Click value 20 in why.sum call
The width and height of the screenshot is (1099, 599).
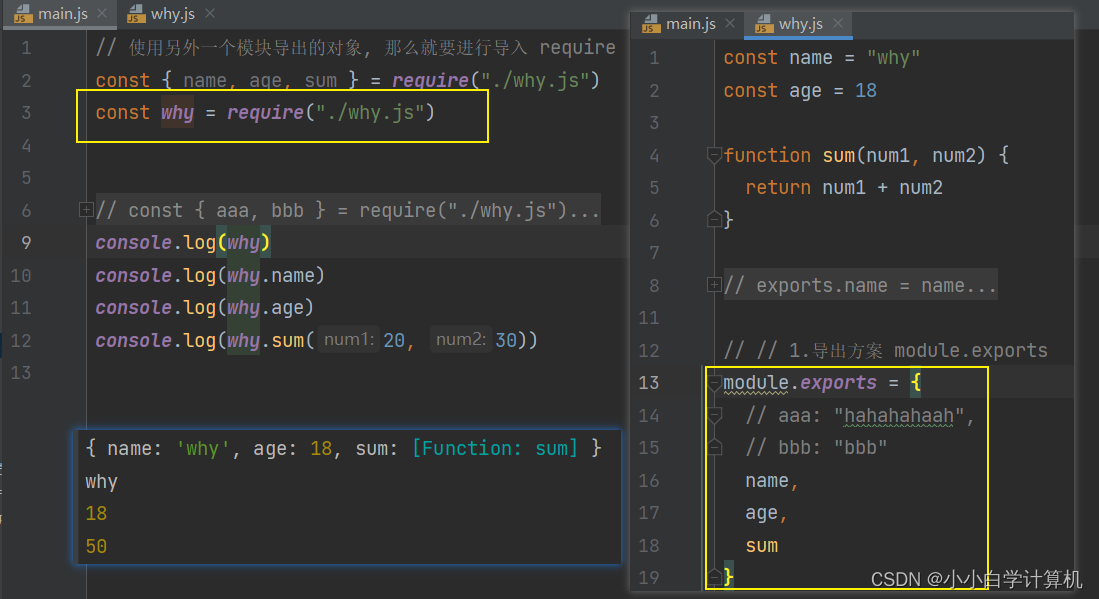point(394,340)
